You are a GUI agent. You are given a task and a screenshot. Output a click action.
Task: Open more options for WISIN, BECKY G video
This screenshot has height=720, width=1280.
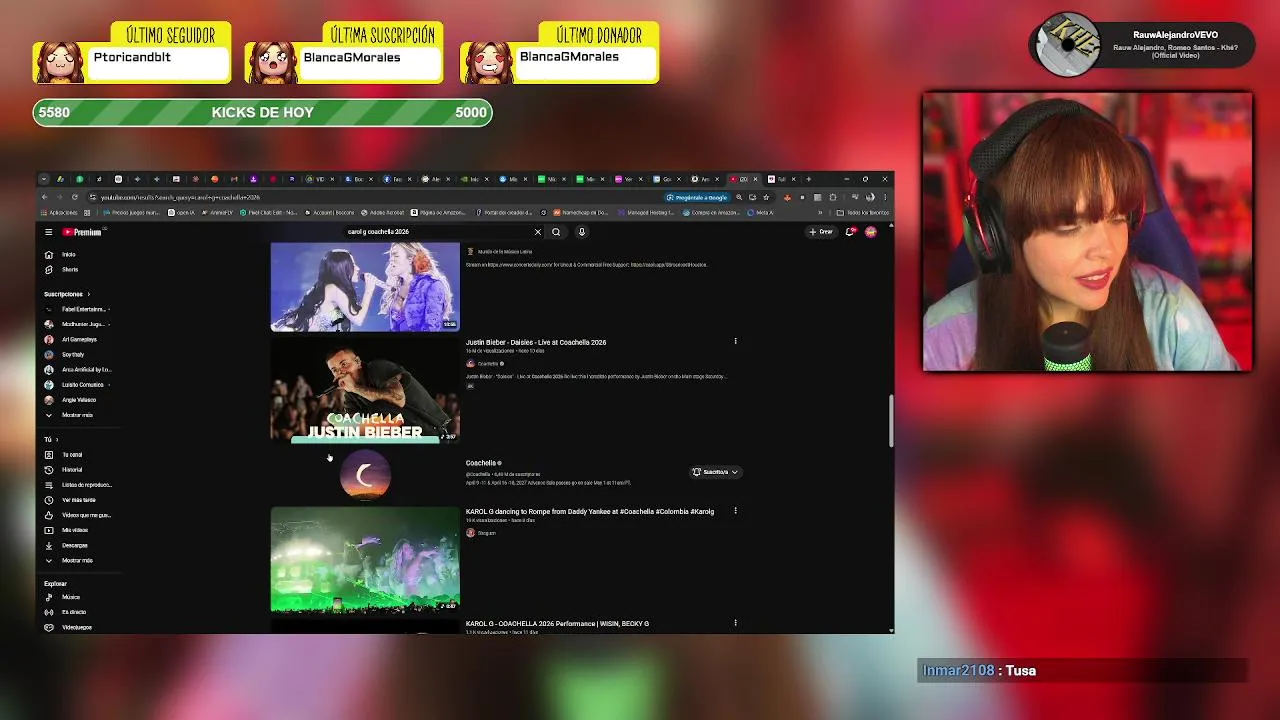(735, 623)
